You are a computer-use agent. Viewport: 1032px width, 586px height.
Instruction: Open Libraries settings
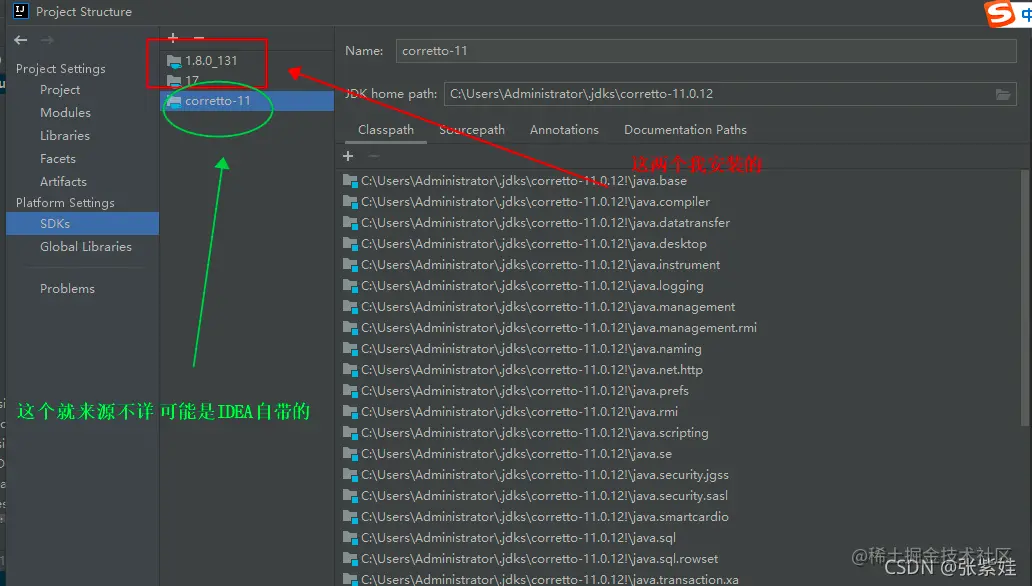[x=64, y=136]
